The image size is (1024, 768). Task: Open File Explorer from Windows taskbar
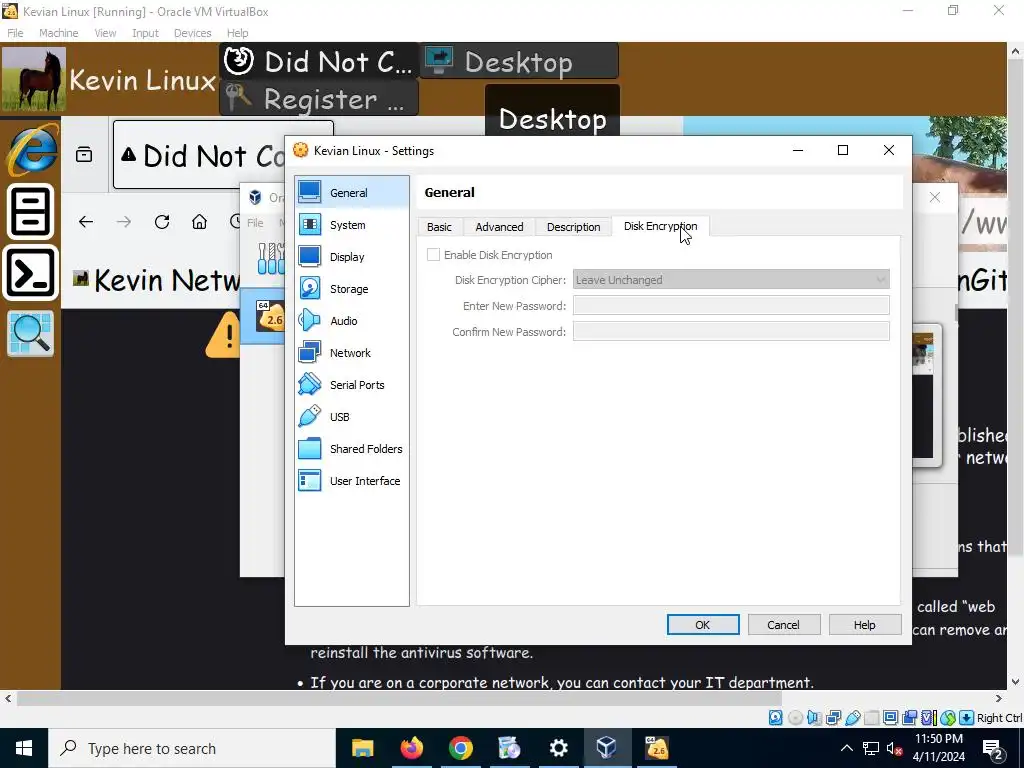tap(362, 748)
